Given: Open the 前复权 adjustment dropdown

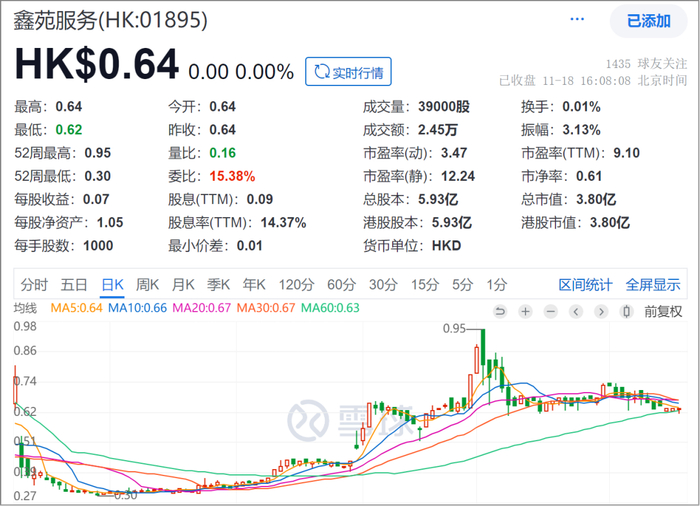Looking at the screenshot, I should tap(663, 311).
